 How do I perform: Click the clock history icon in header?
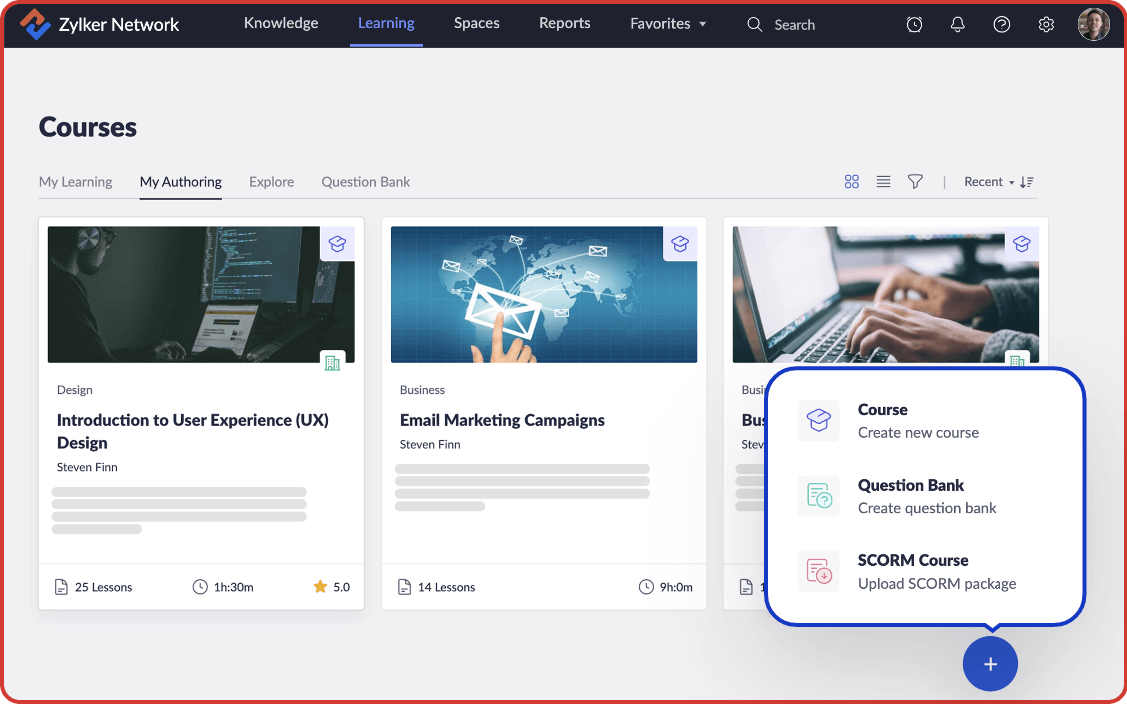tap(914, 25)
